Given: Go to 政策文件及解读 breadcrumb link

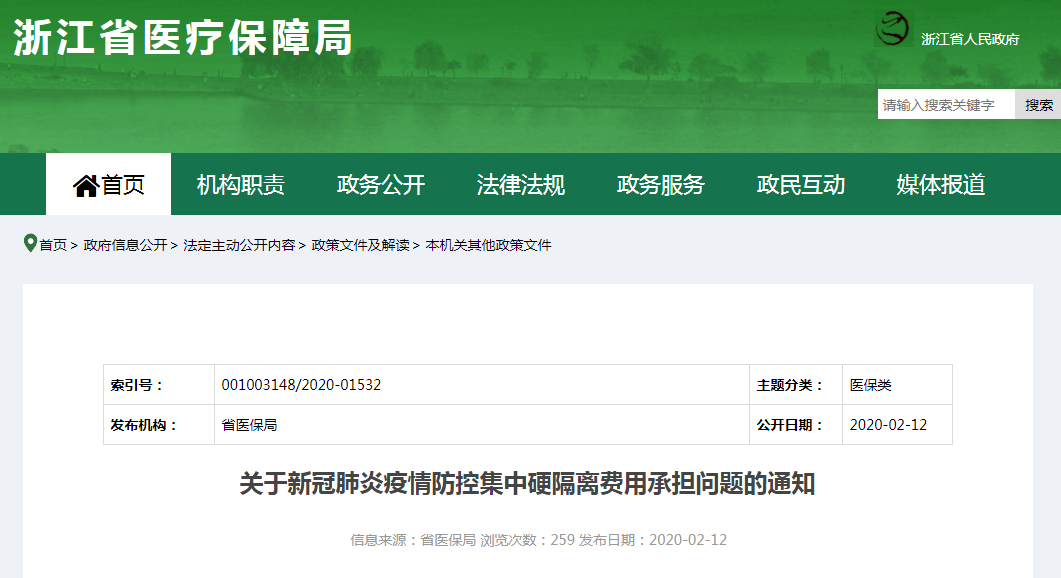Looking at the screenshot, I should (360, 245).
